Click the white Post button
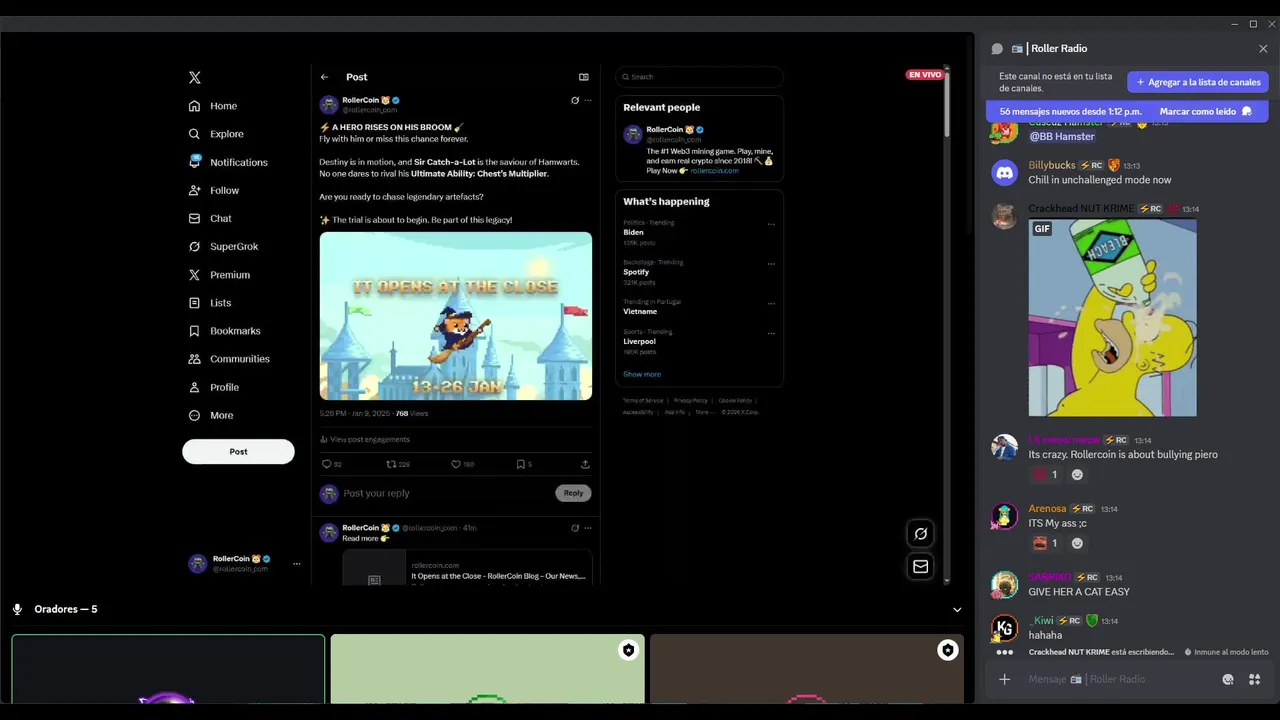 click(238, 451)
